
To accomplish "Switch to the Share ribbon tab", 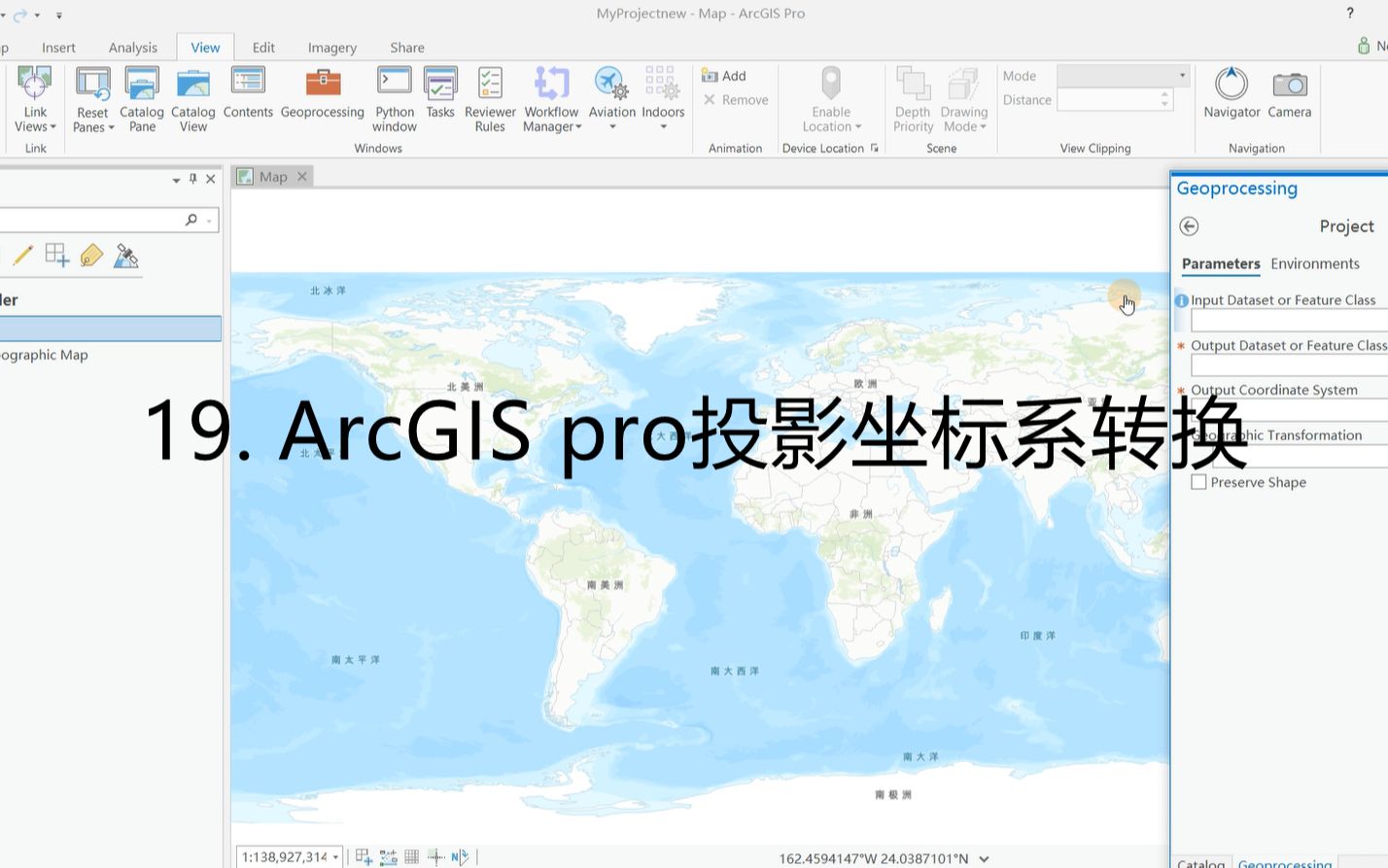I will 407,47.
